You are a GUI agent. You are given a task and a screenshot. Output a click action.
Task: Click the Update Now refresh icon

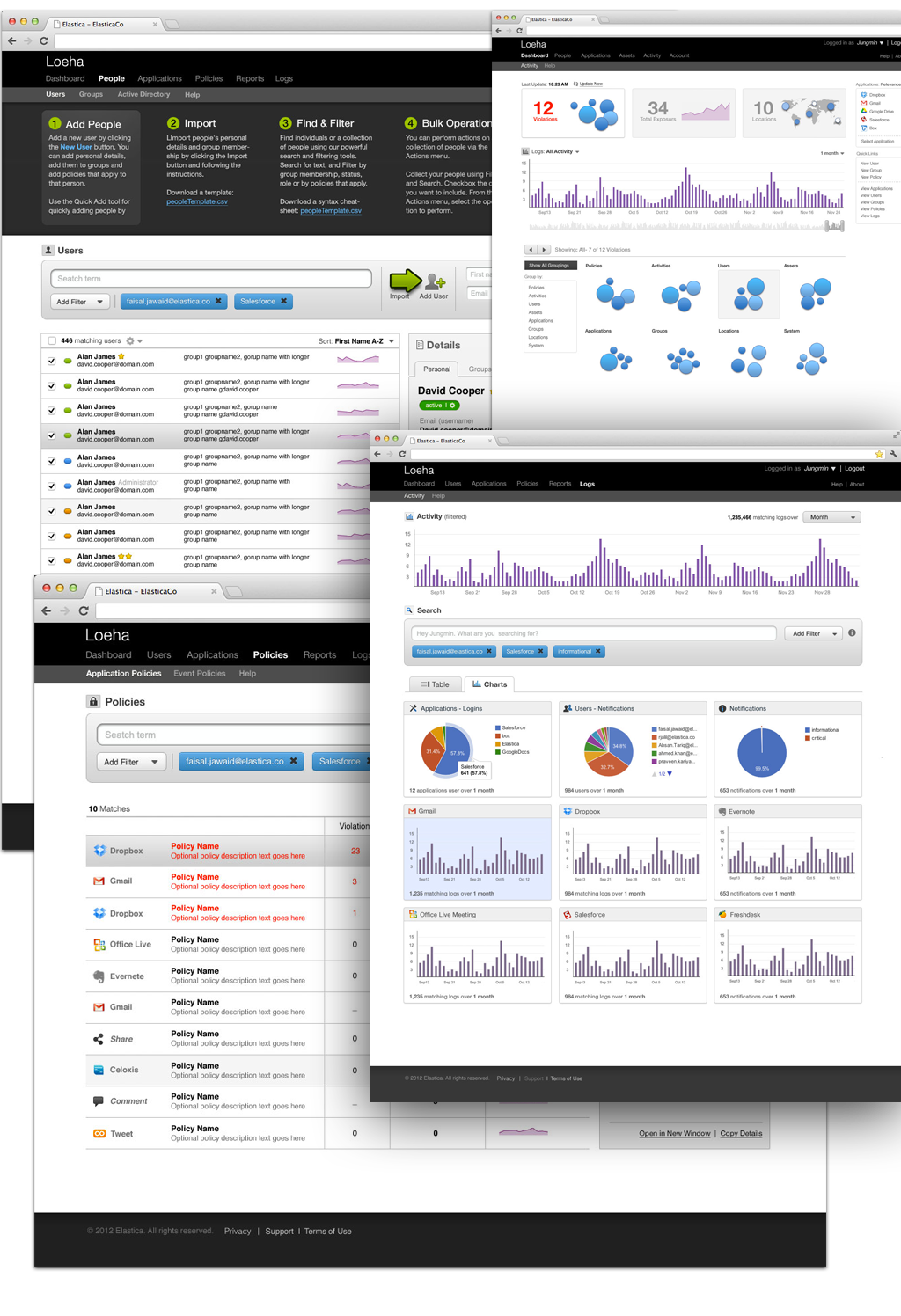[x=576, y=84]
